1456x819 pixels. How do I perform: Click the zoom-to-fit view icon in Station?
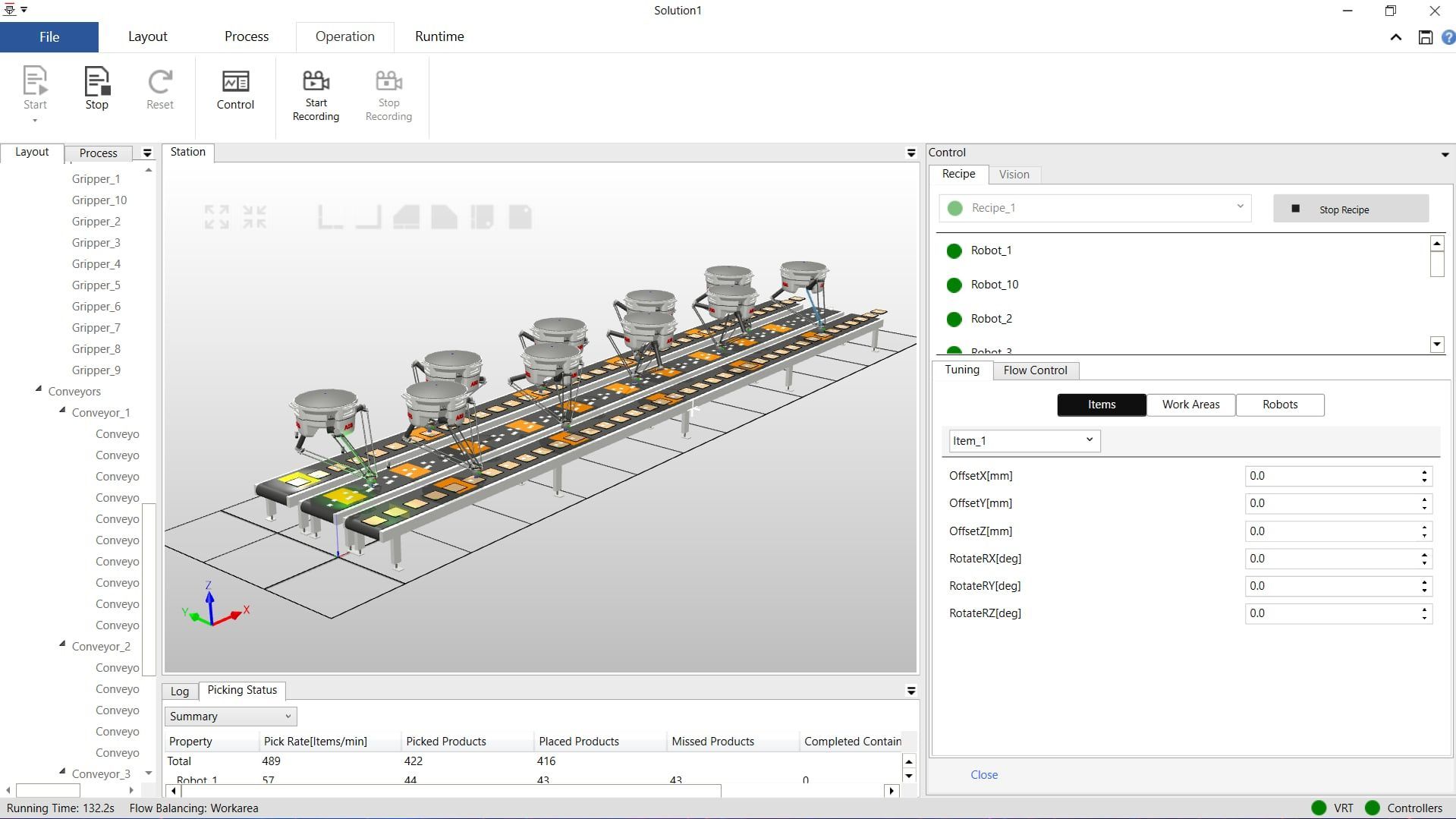click(216, 217)
